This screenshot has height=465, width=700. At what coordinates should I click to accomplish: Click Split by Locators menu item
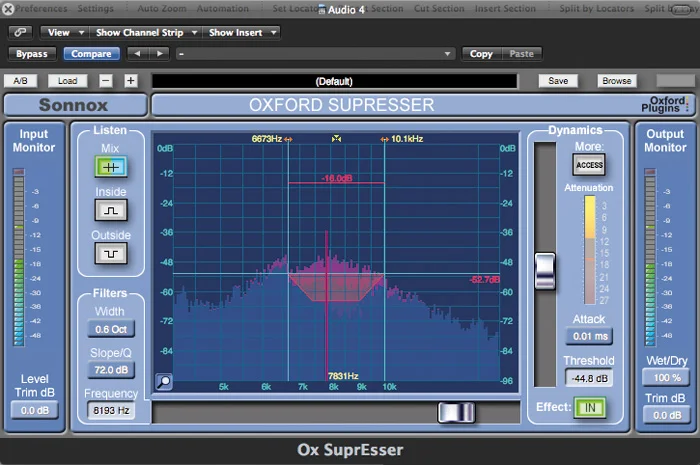point(596,8)
